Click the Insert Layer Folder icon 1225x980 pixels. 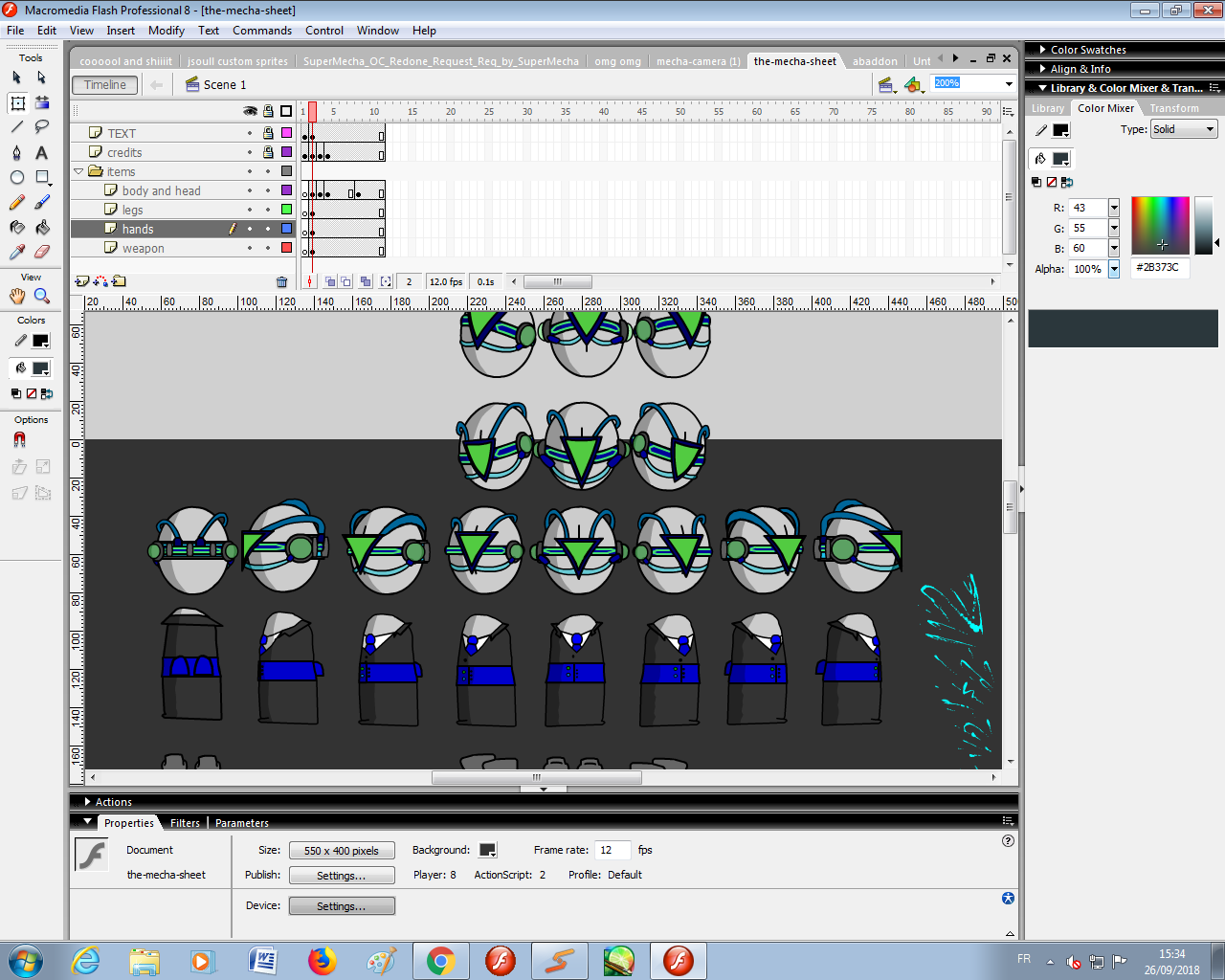119,281
